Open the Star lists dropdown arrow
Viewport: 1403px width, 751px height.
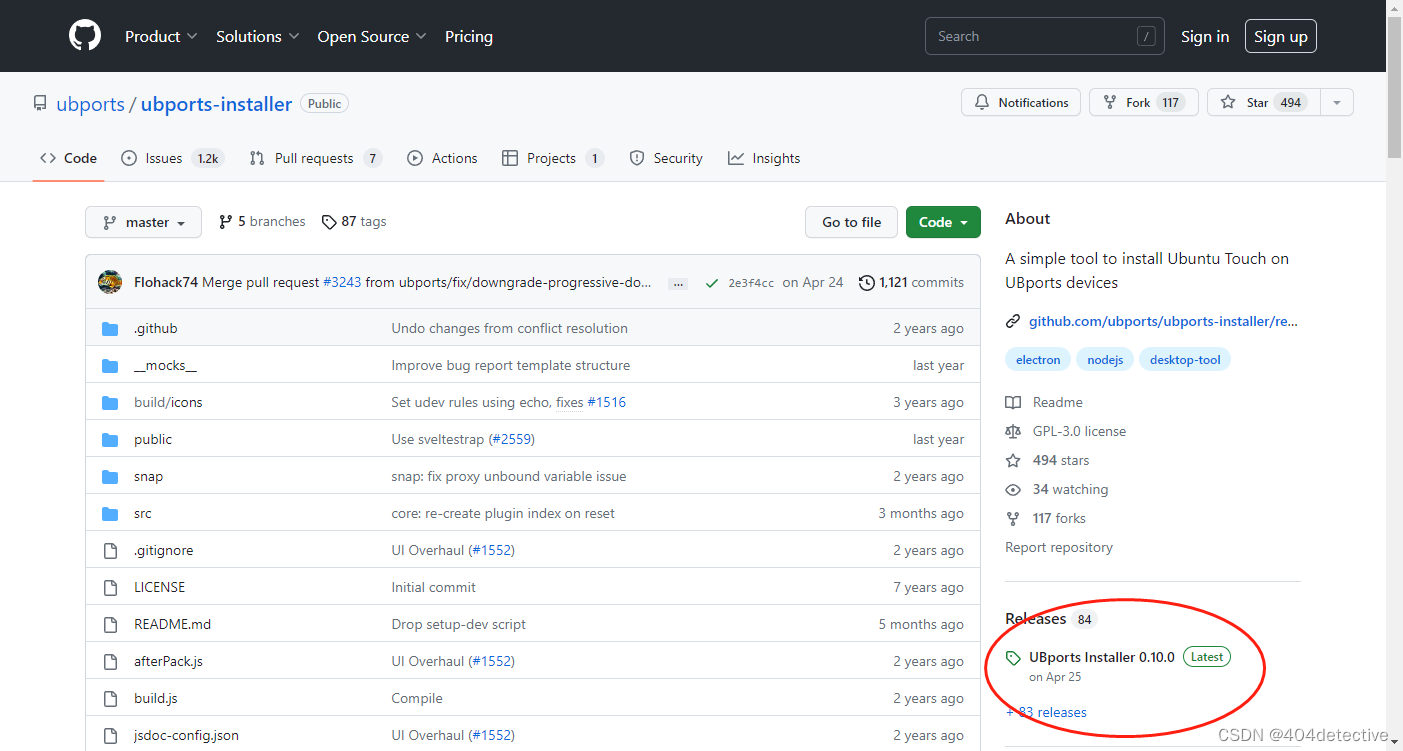tap(1337, 102)
